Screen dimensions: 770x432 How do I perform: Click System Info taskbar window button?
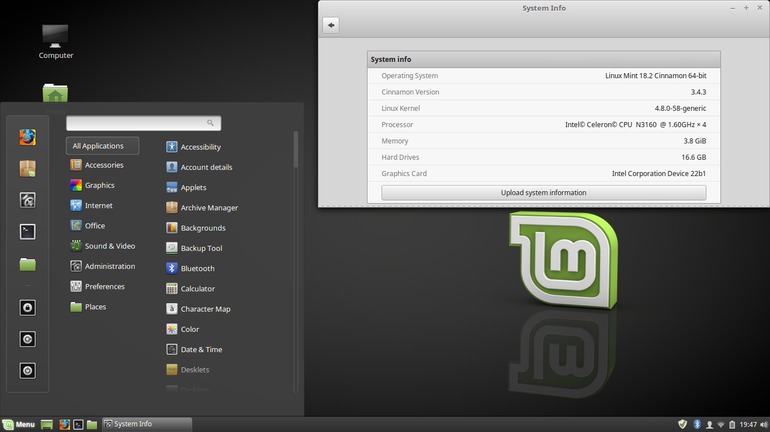coord(147,424)
